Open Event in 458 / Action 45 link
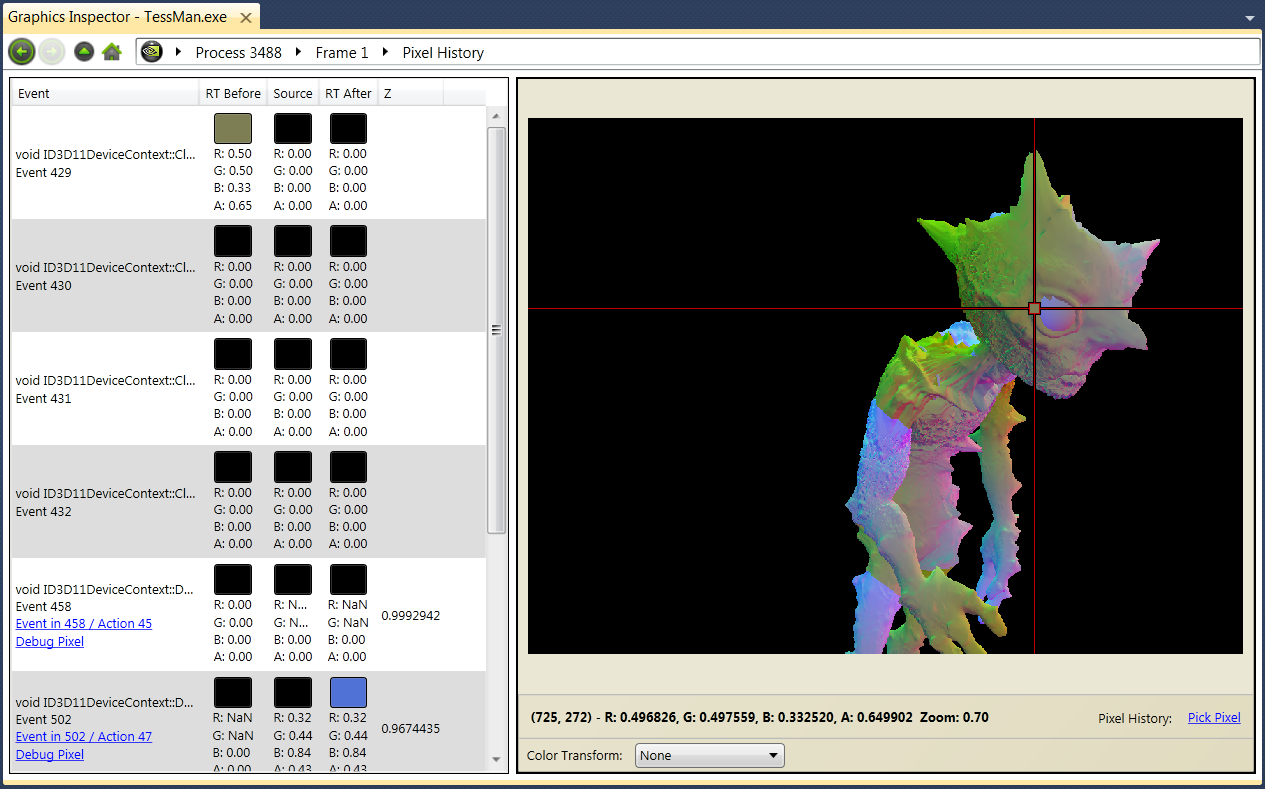Viewport: 1265px width, 789px height. point(84,623)
